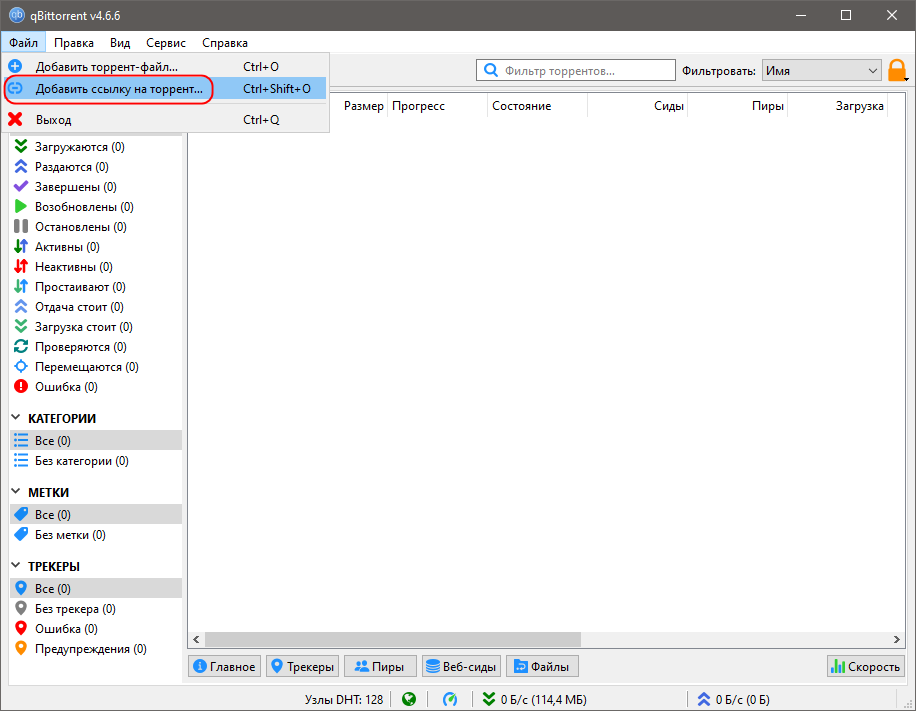The image size is (916, 711).
Task: Click the red Неактивны arrows icon
Action: click(x=21, y=266)
